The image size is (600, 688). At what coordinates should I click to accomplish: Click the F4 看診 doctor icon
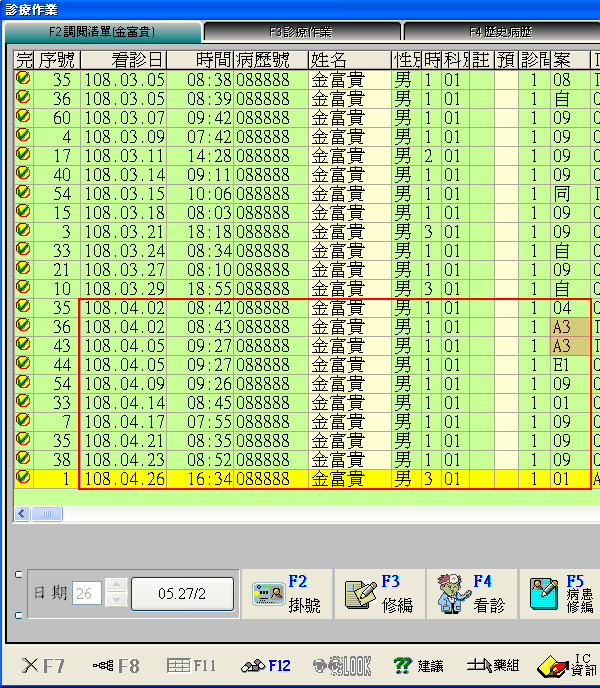click(470, 593)
